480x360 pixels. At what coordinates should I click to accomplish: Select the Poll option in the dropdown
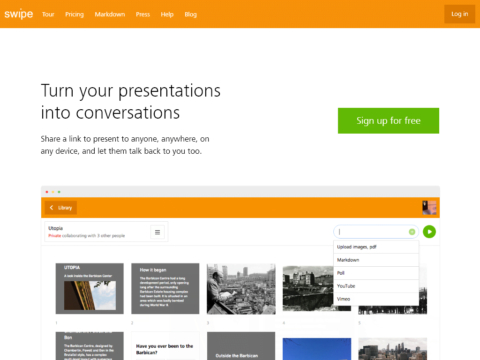[x=376, y=273]
